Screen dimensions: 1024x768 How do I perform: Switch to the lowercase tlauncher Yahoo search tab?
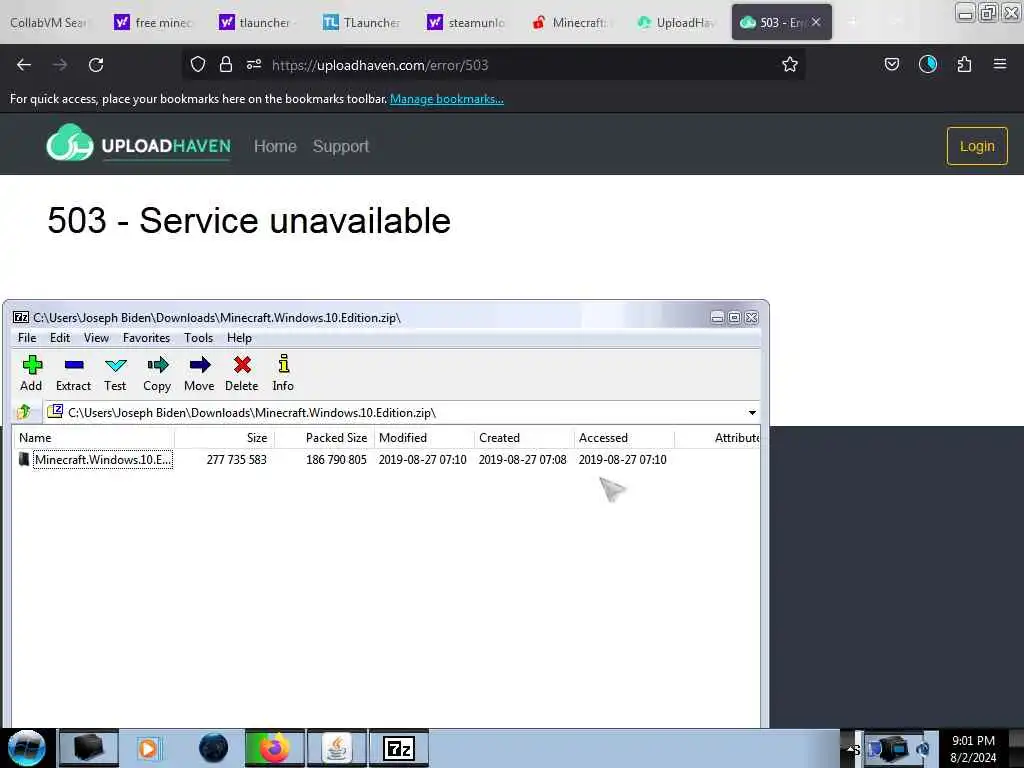(259, 23)
